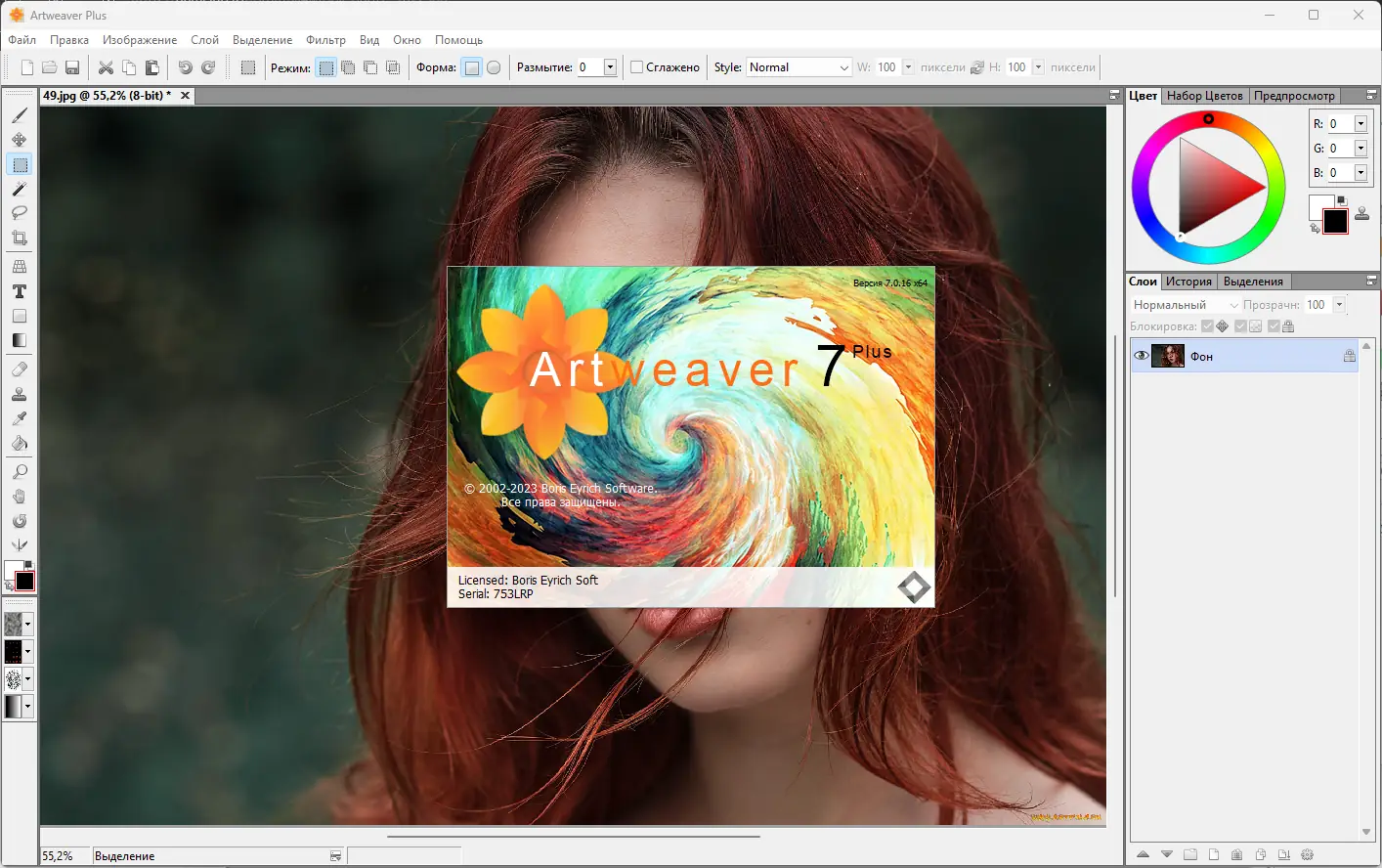Select the Move tool
This screenshot has width=1382, height=868.
point(20,140)
